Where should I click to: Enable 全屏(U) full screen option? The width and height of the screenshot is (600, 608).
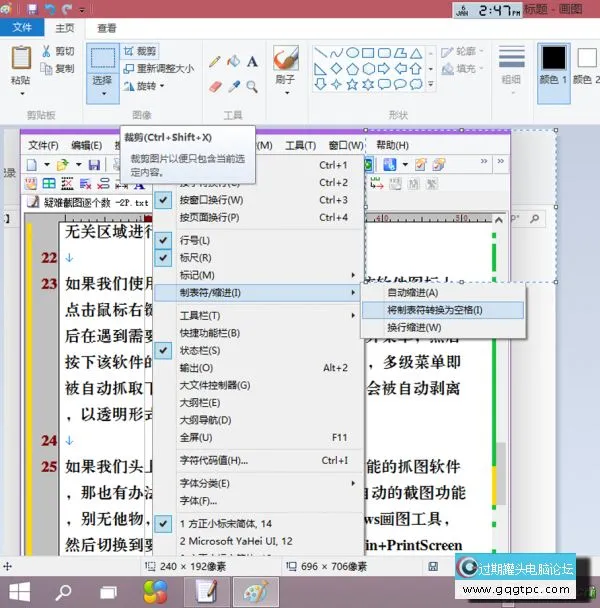(x=259, y=437)
